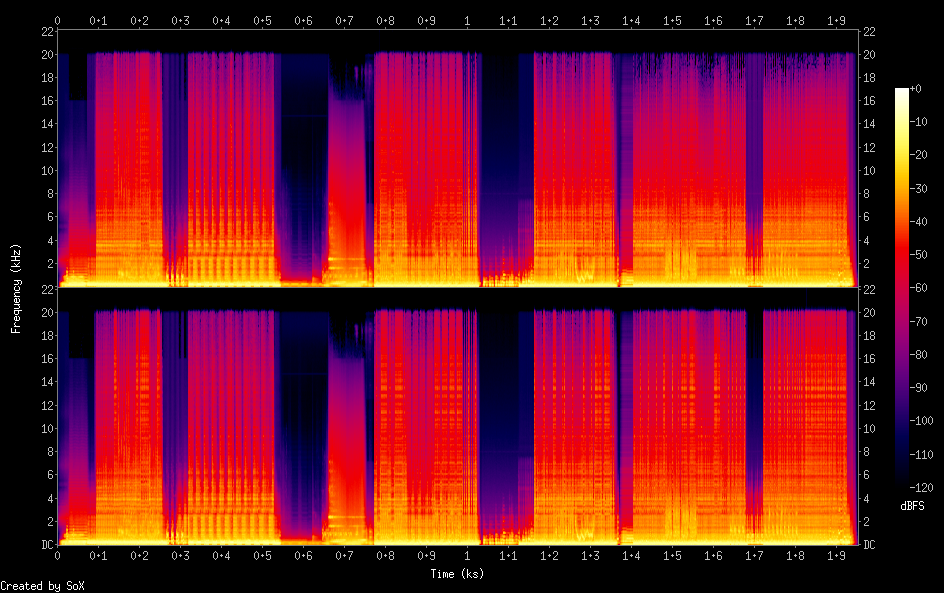Click the "DC" label at the bottom-right corner
This screenshot has height=593, width=944.
869,545
